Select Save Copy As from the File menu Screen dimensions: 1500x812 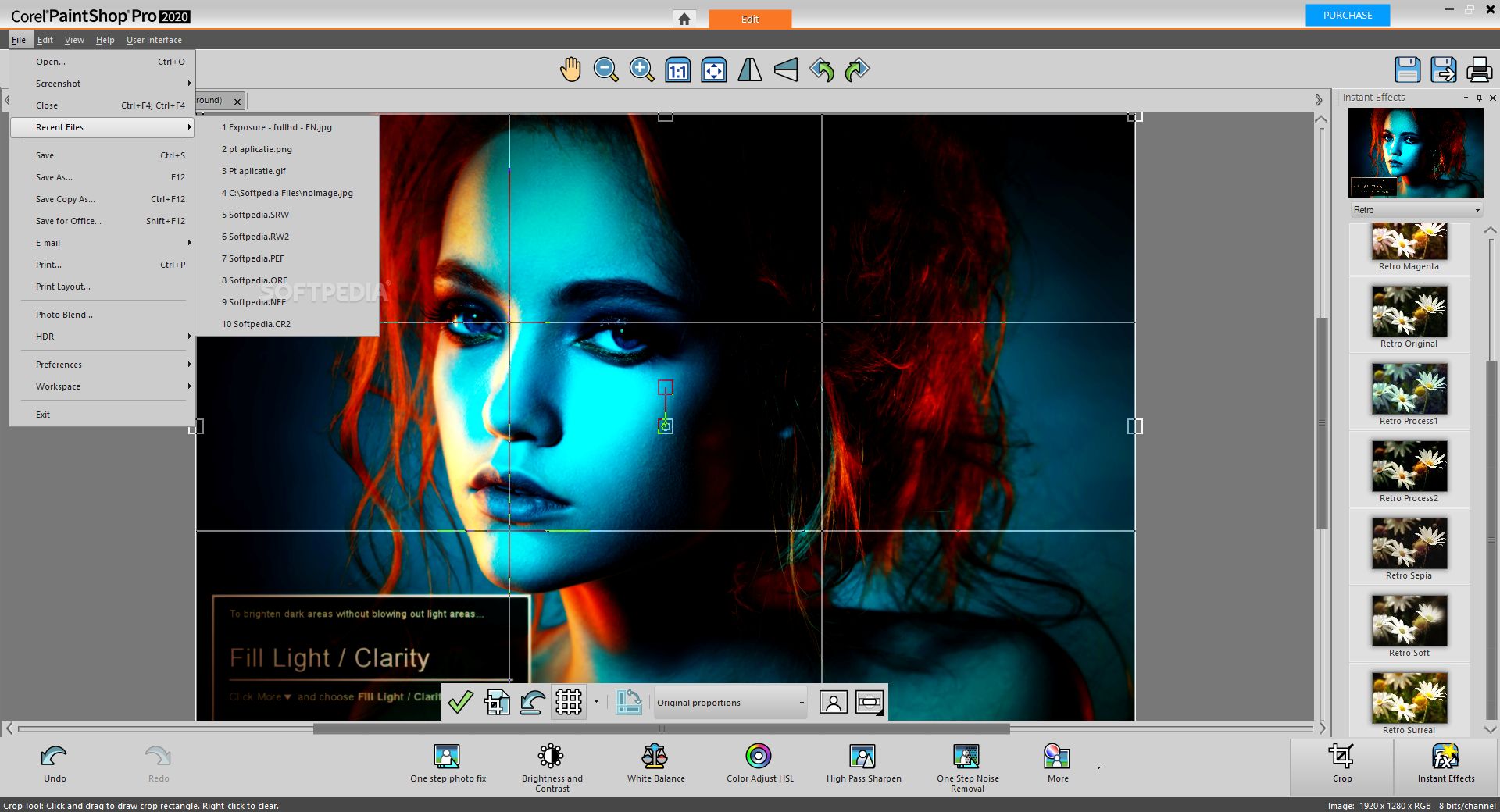coord(66,199)
